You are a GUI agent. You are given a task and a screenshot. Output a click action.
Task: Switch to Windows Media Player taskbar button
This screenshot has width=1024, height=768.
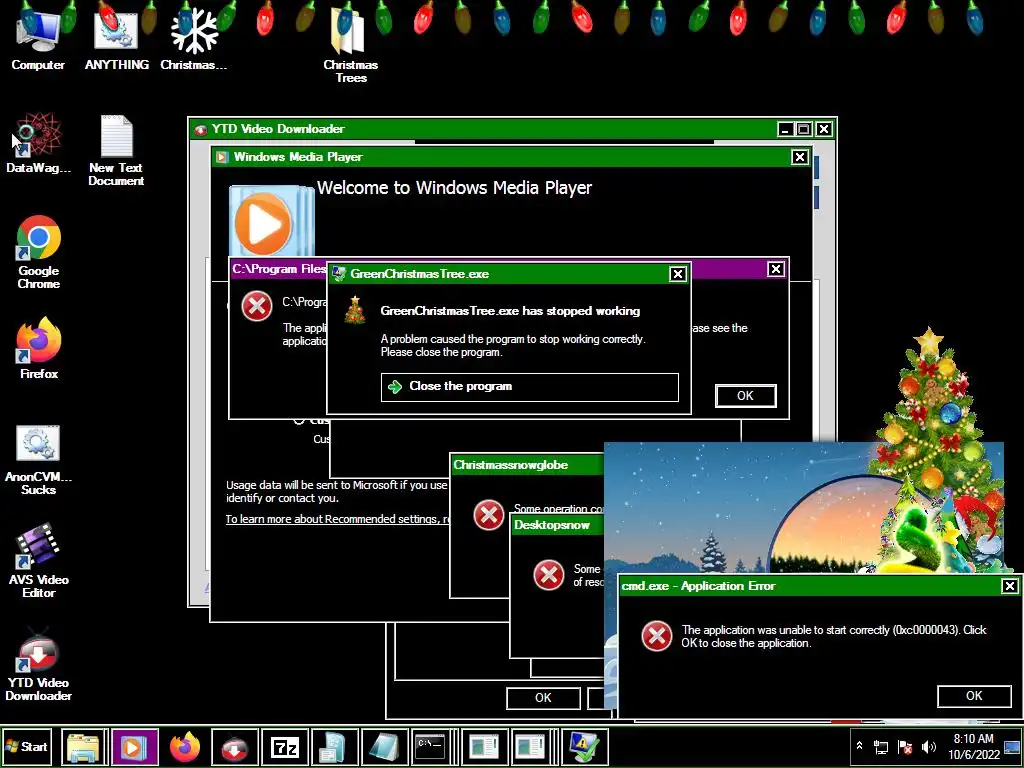135,746
